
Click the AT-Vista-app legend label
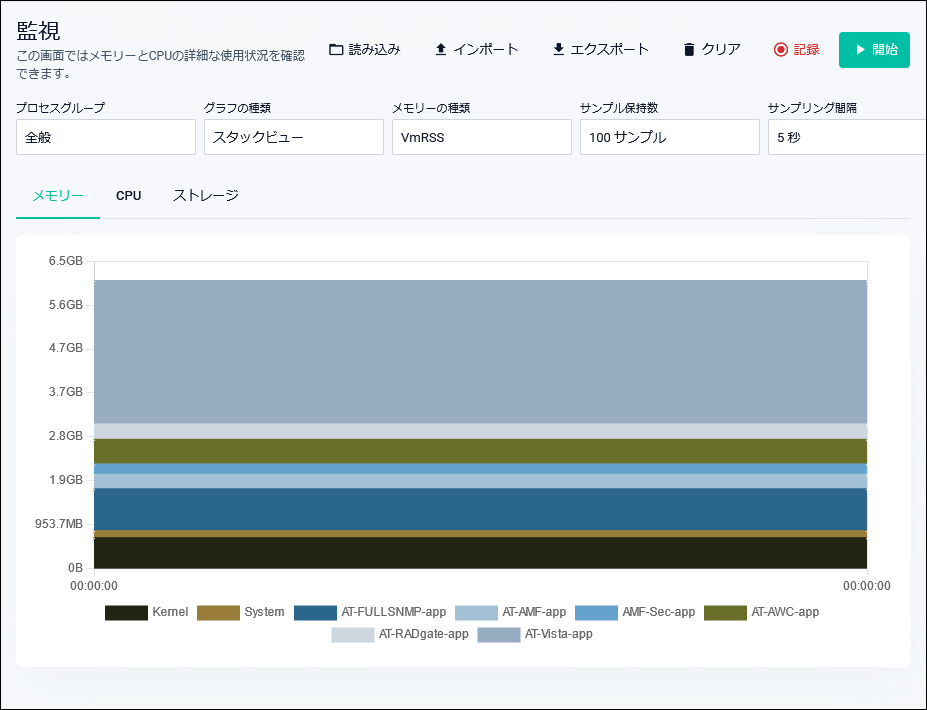click(x=559, y=634)
